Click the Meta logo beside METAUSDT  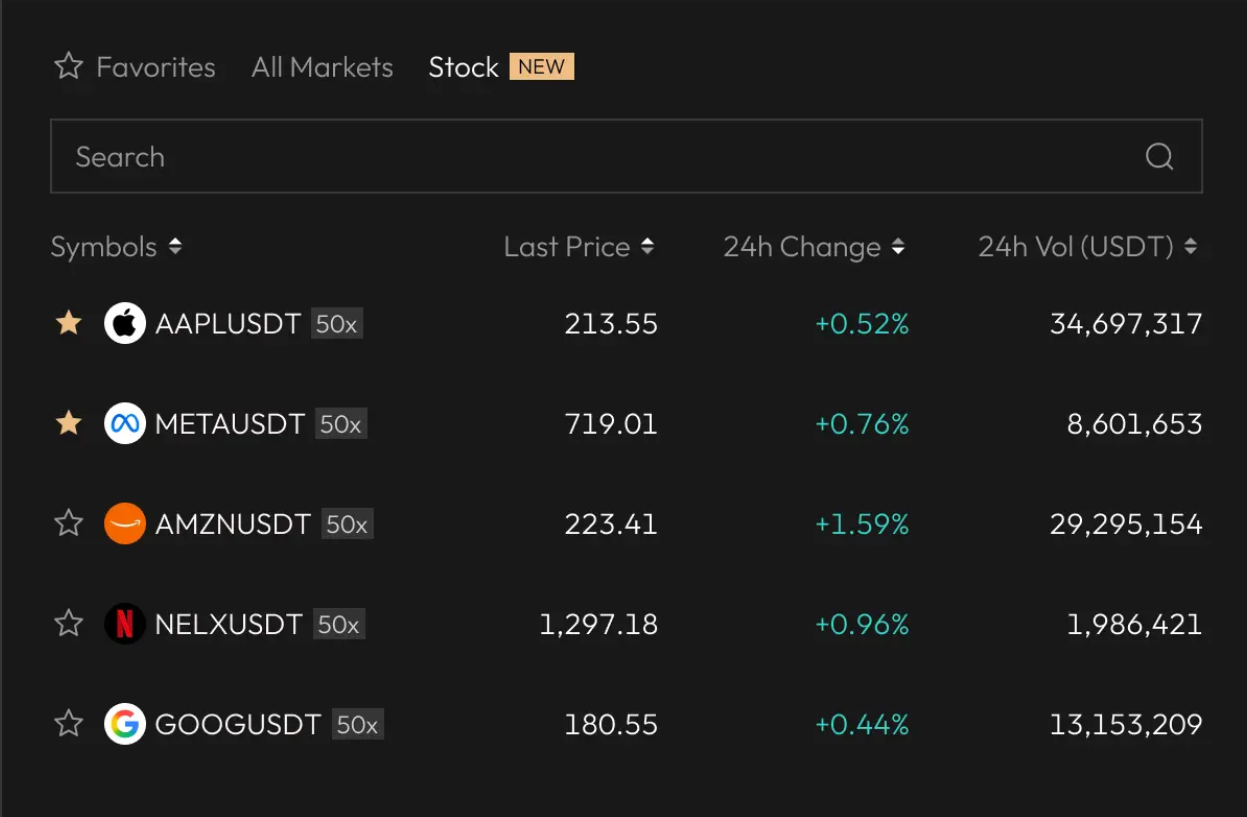click(124, 422)
